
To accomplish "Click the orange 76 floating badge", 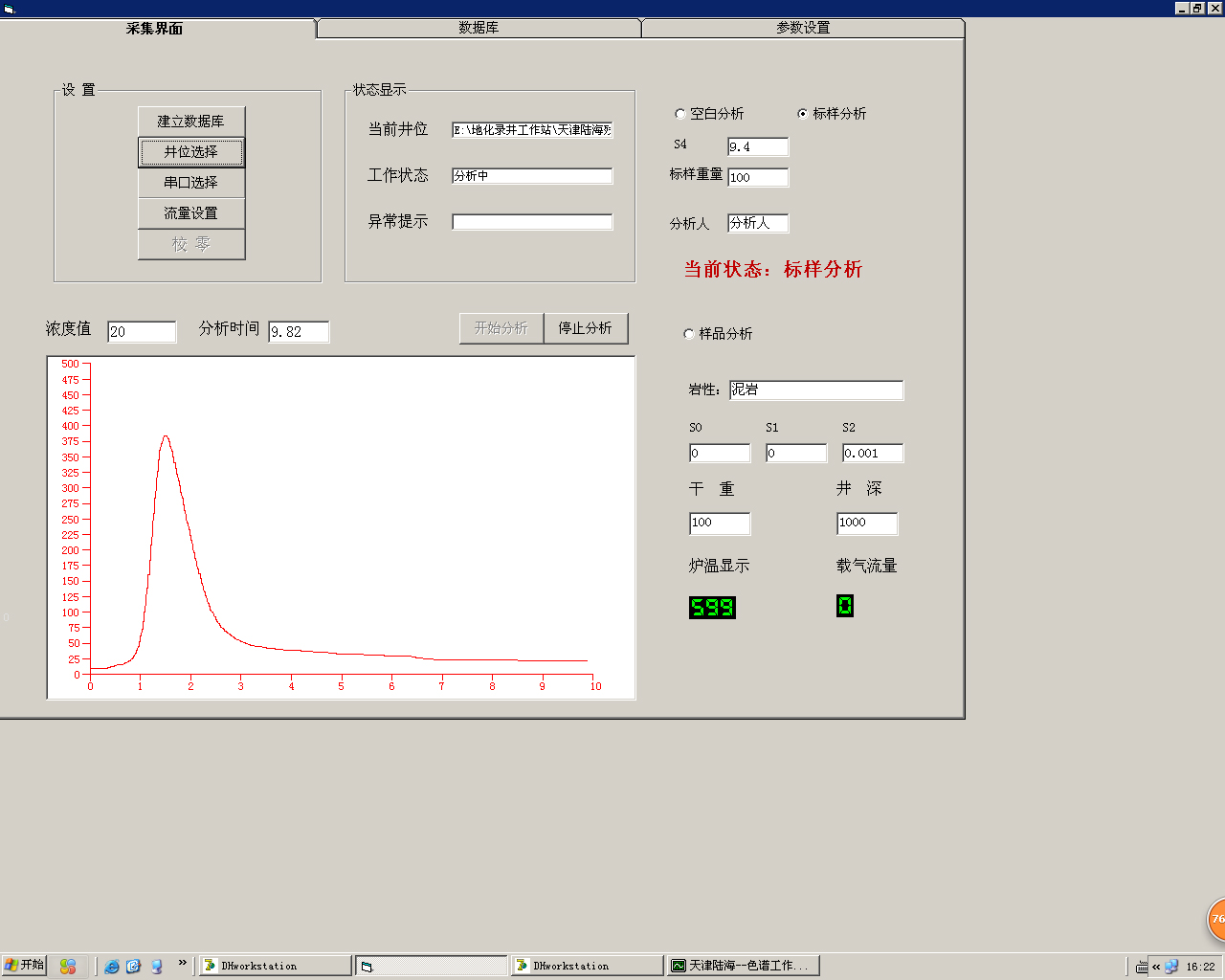I will coord(1216,919).
